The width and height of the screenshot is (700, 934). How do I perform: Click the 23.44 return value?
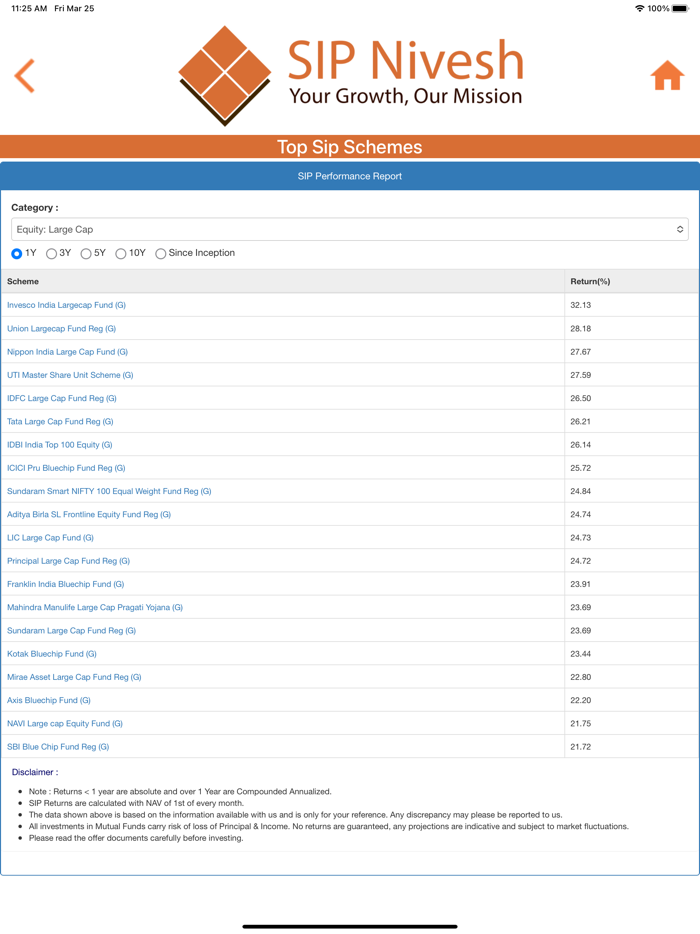click(581, 653)
